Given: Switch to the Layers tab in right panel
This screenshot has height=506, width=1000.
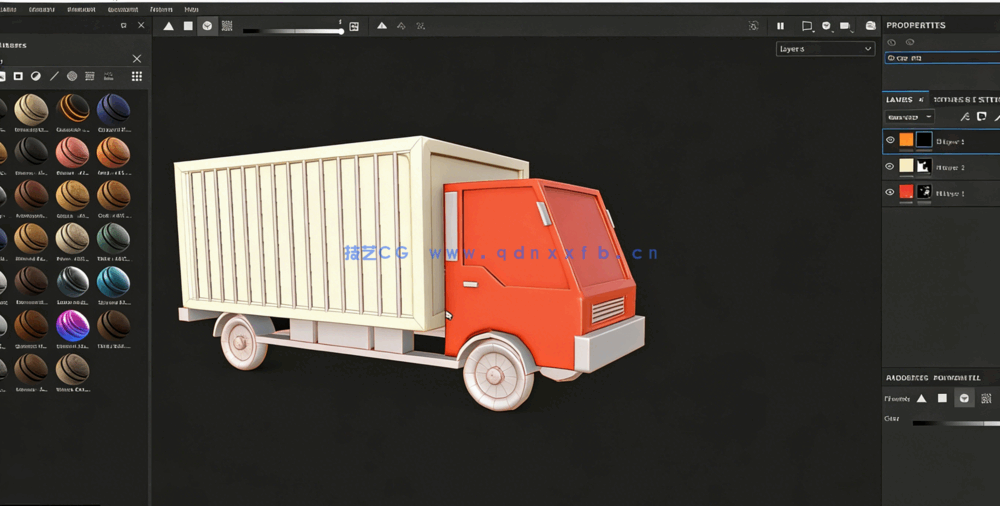Looking at the screenshot, I should pos(899,100).
